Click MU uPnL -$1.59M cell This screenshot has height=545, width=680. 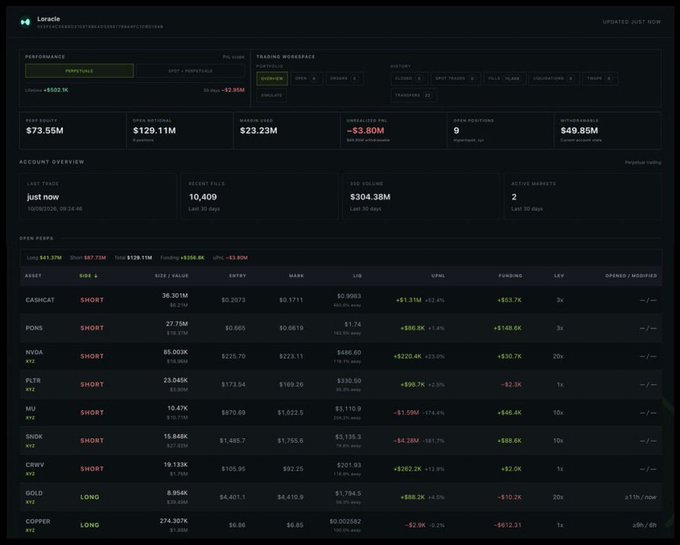point(406,413)
